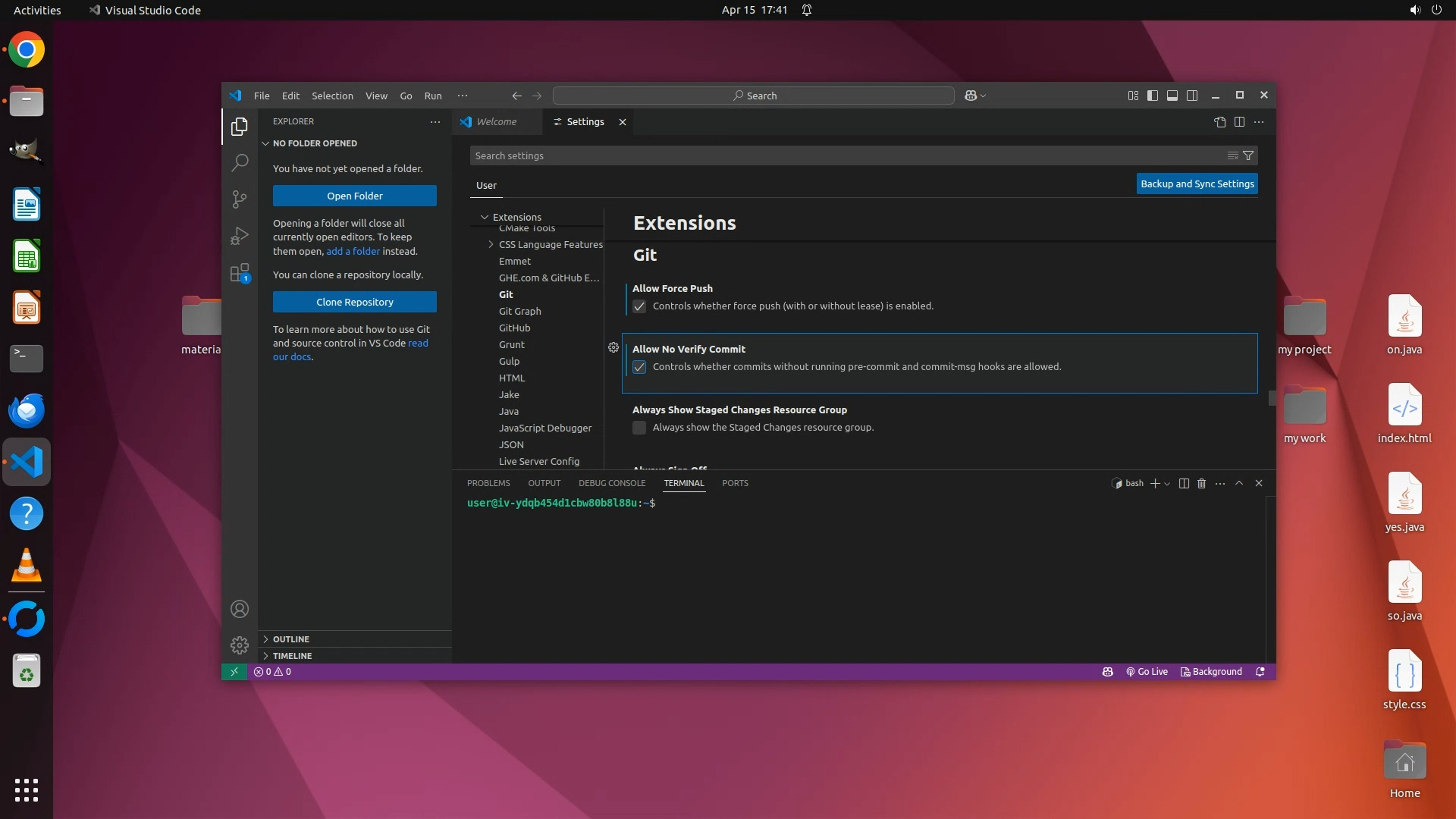The image size is (1456, 819).
Task: Open Settings JSON file icon
Action: point(1219,121)
